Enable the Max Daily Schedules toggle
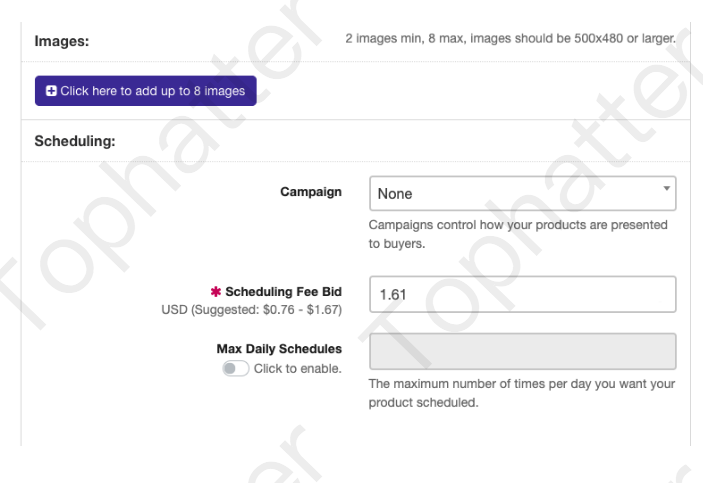The width and height of the screenshot is (703, 483). (235, 368)
